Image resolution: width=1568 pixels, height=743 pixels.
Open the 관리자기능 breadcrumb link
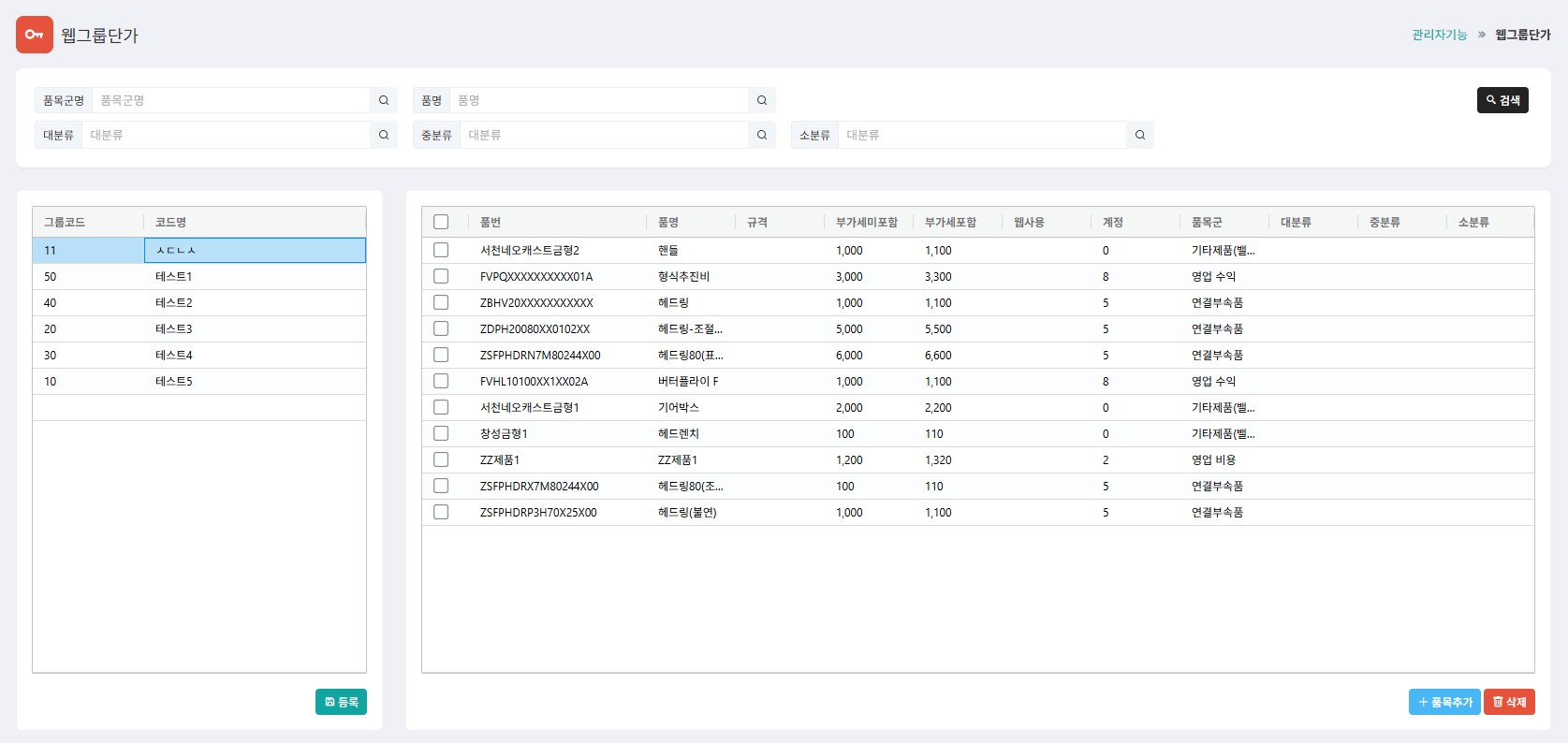pos(1439,35)
